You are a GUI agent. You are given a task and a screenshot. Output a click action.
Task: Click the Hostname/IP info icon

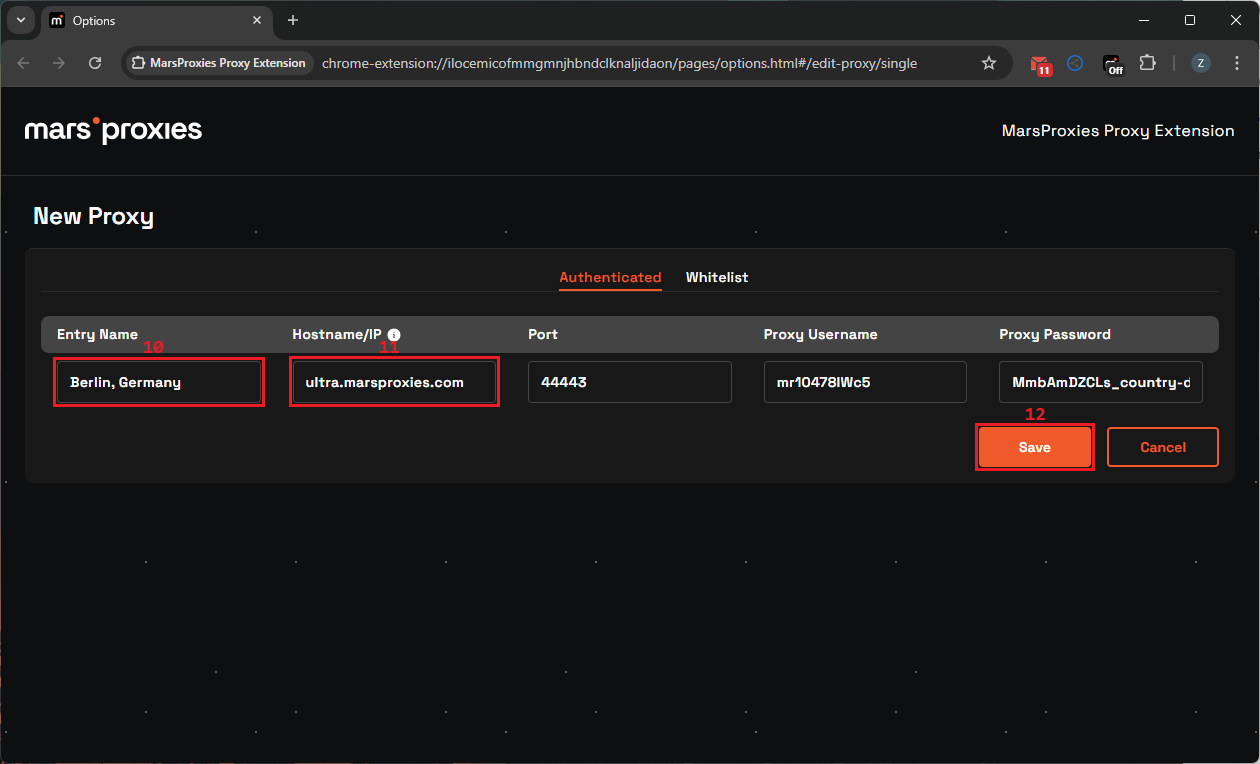394,335
